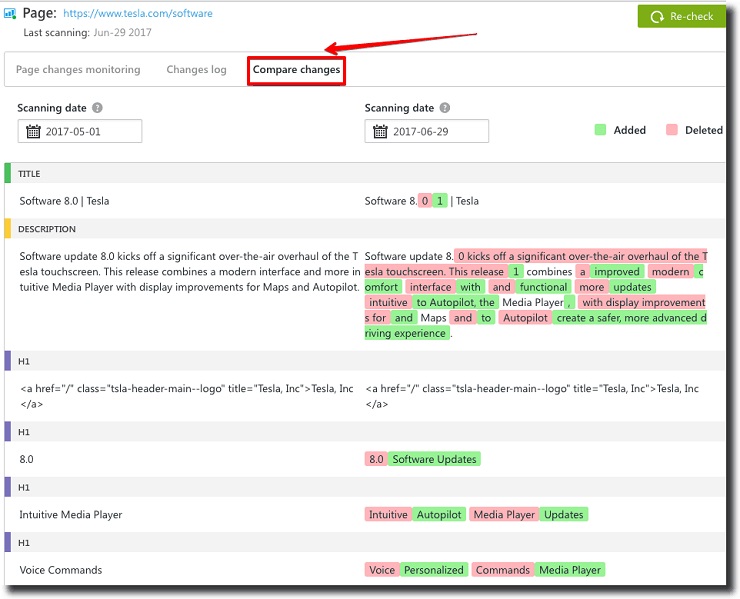
Task: Click the 2017-06-29 scanning date field
Action: [x=427, y=131]
